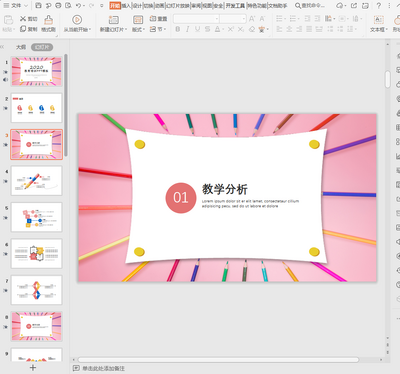Image resolution: width=400 pixels, height=374 pixels.
Task: Switch to the 插入 ribbon tab
Action: pos(126,6)
